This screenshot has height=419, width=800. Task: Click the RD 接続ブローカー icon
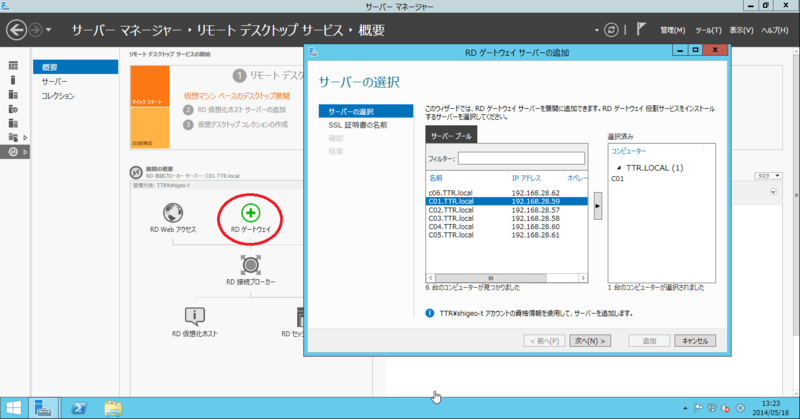click(x=251, y=265)
